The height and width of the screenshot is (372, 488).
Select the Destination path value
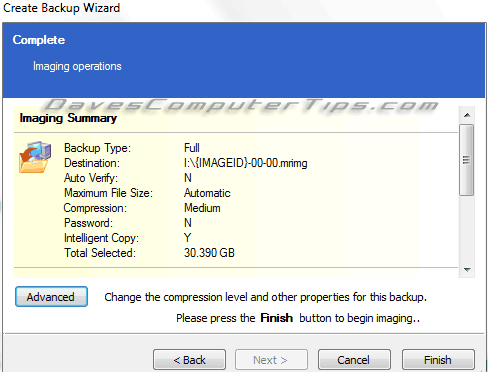point(246,163)
